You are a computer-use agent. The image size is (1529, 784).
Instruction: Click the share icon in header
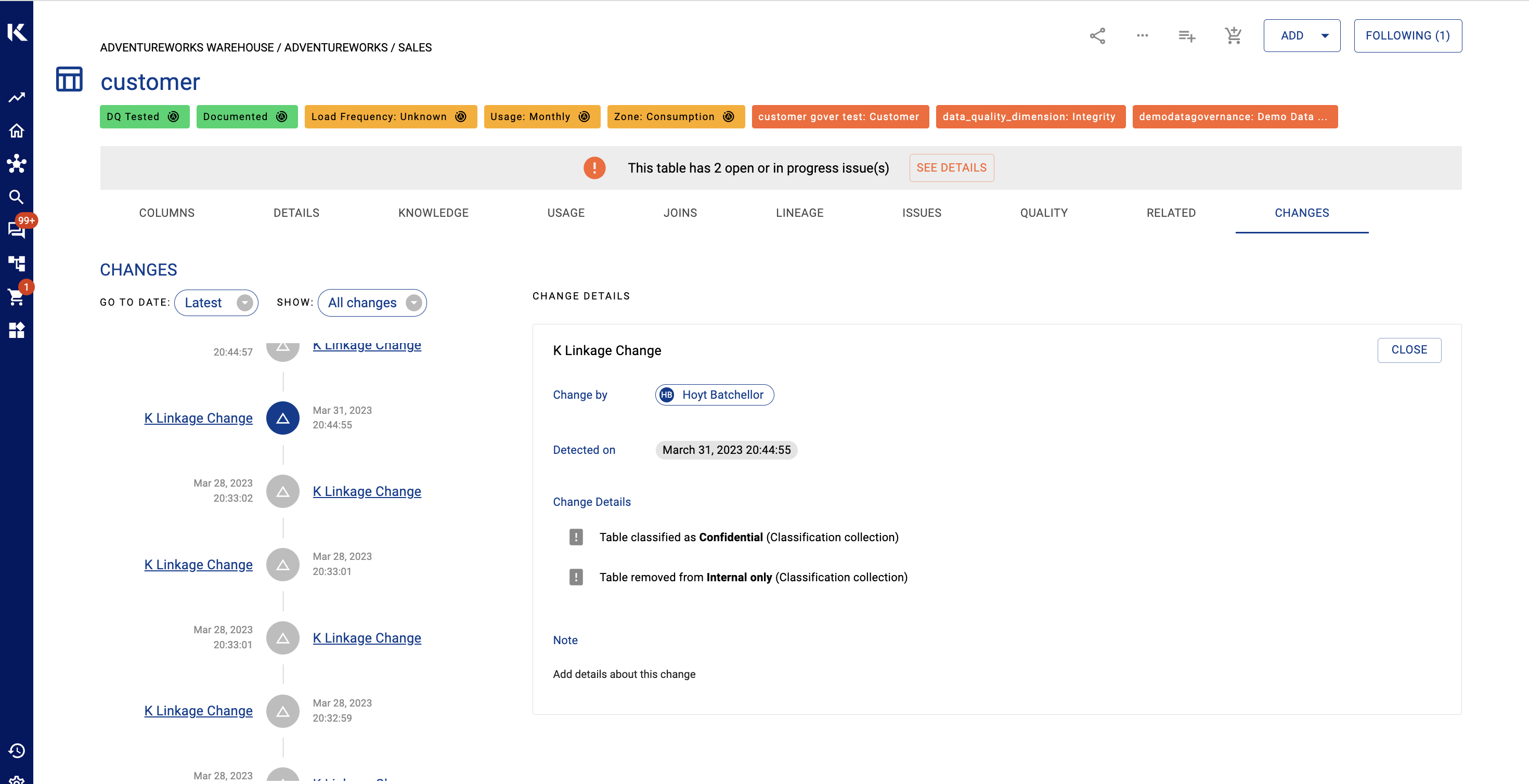click(x=1097, y=35)
